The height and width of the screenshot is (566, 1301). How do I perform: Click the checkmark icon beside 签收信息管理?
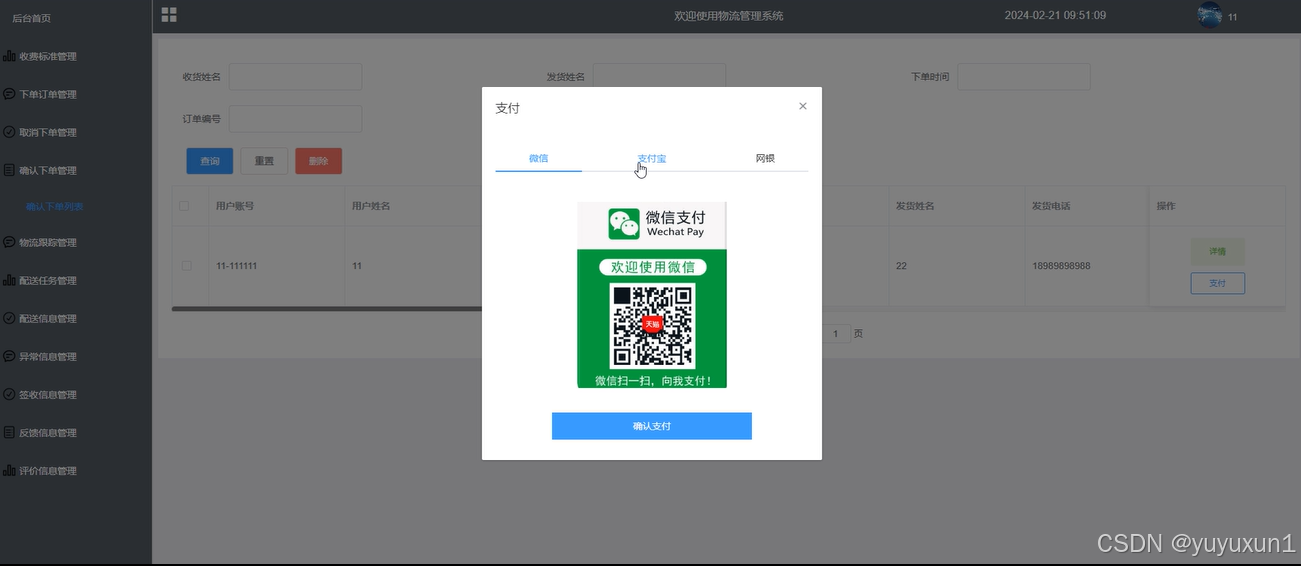[9, 394]
